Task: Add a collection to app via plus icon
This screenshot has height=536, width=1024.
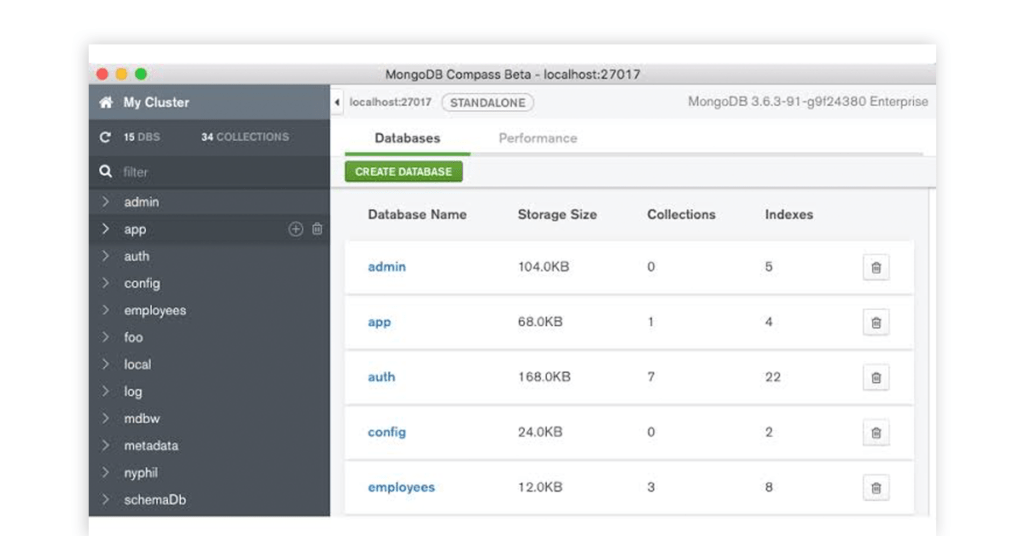Action: click(x=296, y=229)
